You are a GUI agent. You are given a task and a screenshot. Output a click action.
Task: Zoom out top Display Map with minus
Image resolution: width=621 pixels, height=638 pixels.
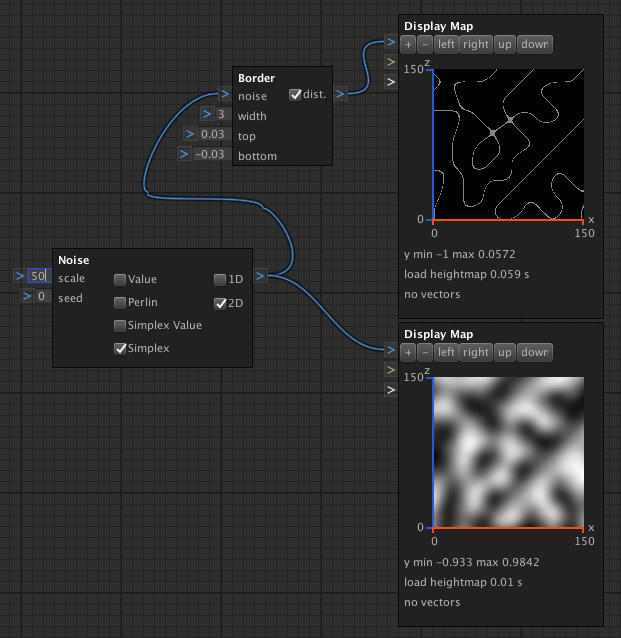[425, 44]
